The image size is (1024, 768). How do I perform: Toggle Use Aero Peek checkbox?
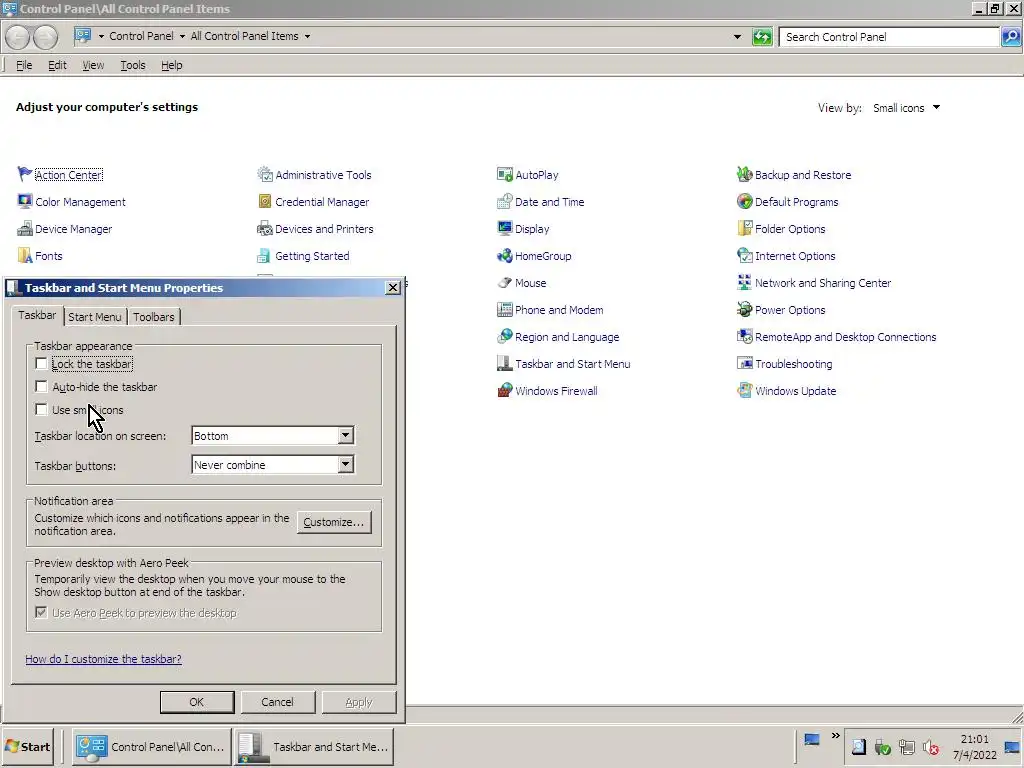click(x=41, y=612)
